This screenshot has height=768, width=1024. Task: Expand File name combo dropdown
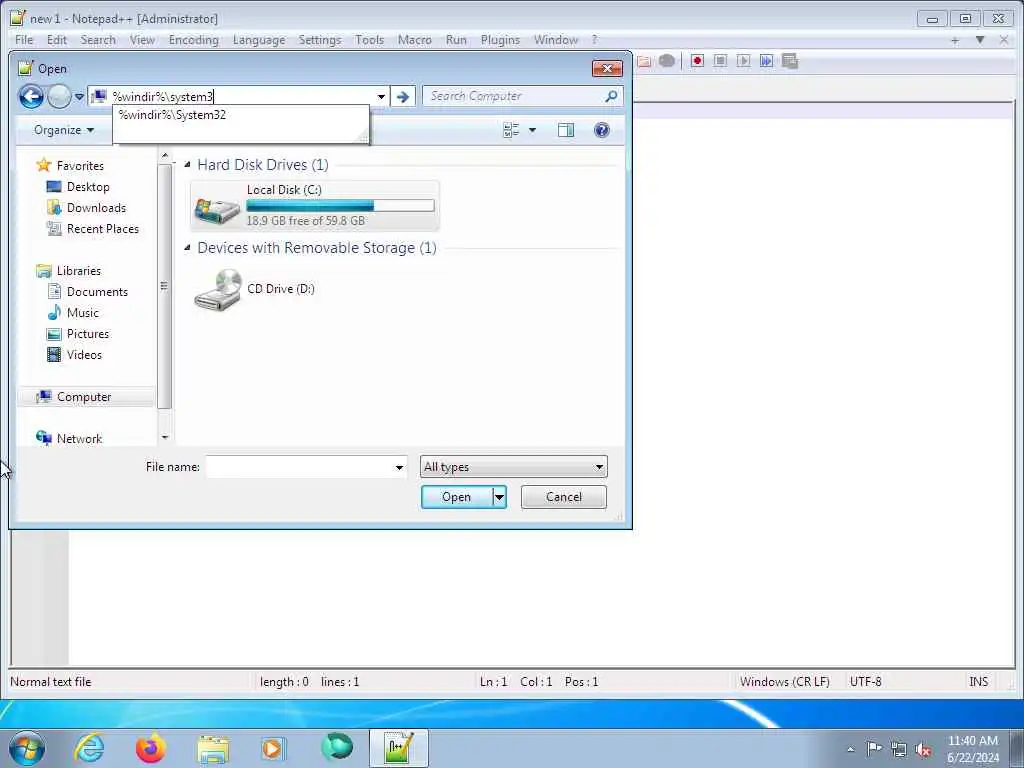pyautogui.click(x=399, y=467)
